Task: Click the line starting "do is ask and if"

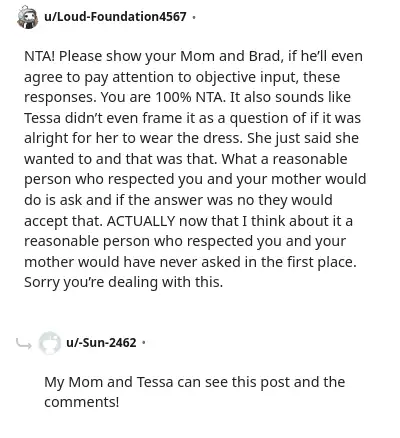Action: pos(178,200)
